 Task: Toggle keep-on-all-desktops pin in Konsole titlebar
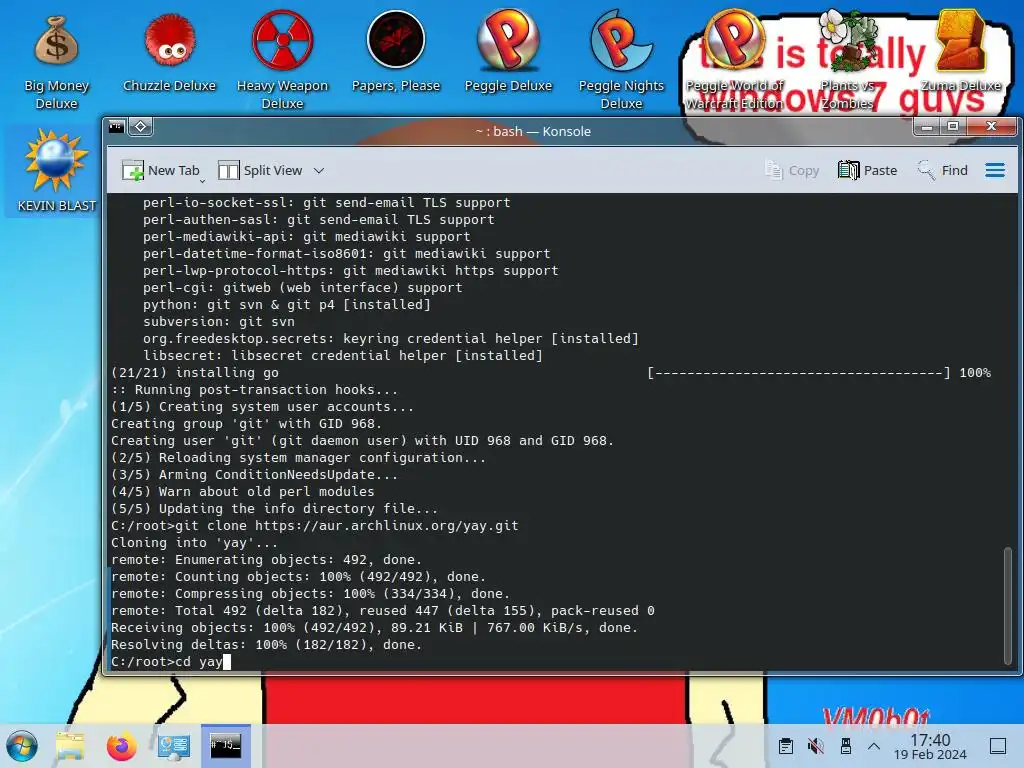(x=140, y=127)
